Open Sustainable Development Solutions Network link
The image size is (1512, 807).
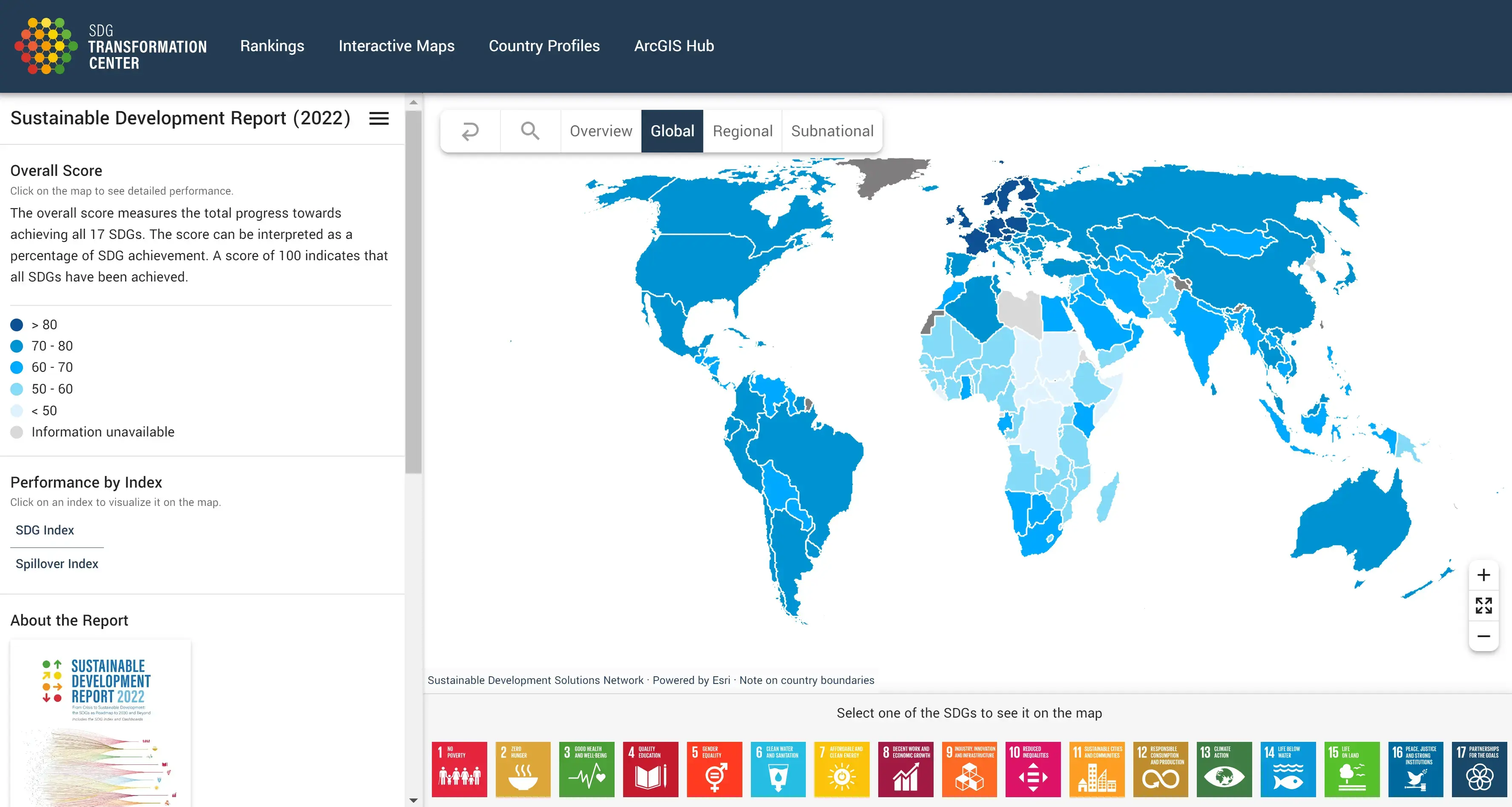point(535,680)
